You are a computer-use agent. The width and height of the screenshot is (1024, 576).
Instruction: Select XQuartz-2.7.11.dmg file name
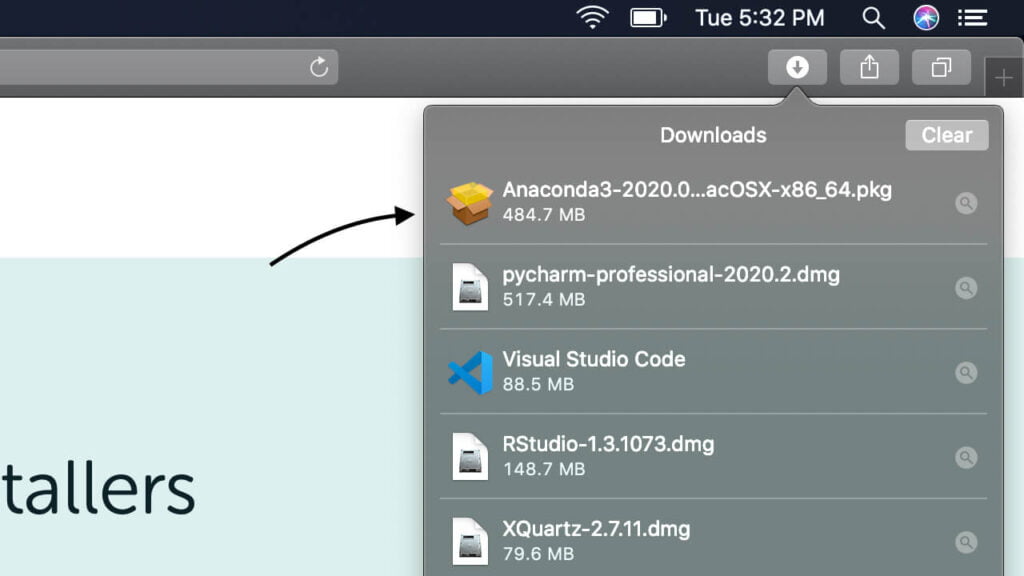pos(596,529)
